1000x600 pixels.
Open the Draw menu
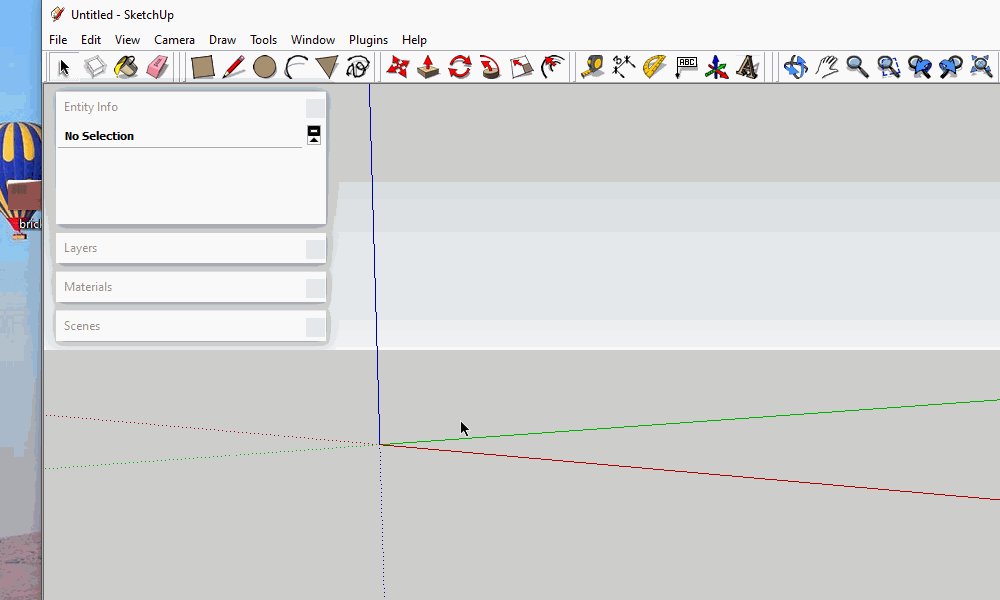coord(223,40)
